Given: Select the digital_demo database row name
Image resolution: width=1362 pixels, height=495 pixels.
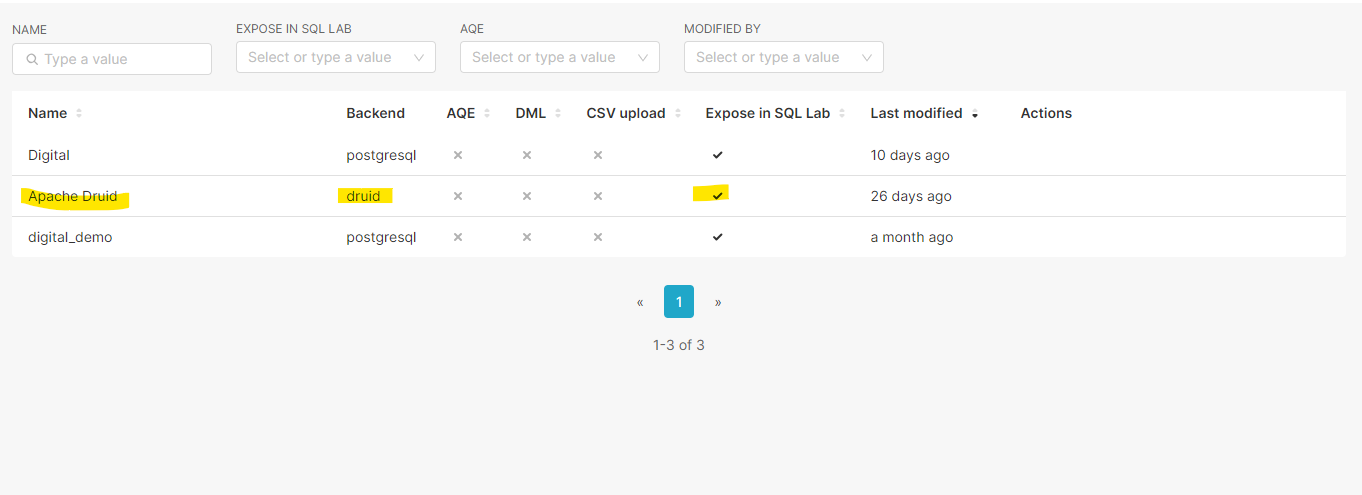Looking at the screenshot, I should pos(70,237).
